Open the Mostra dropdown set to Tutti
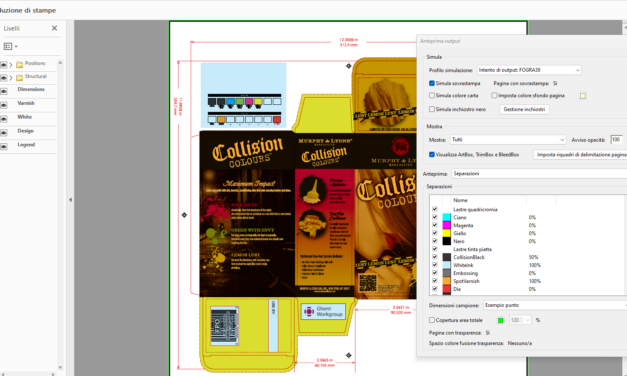 (508, 140)
